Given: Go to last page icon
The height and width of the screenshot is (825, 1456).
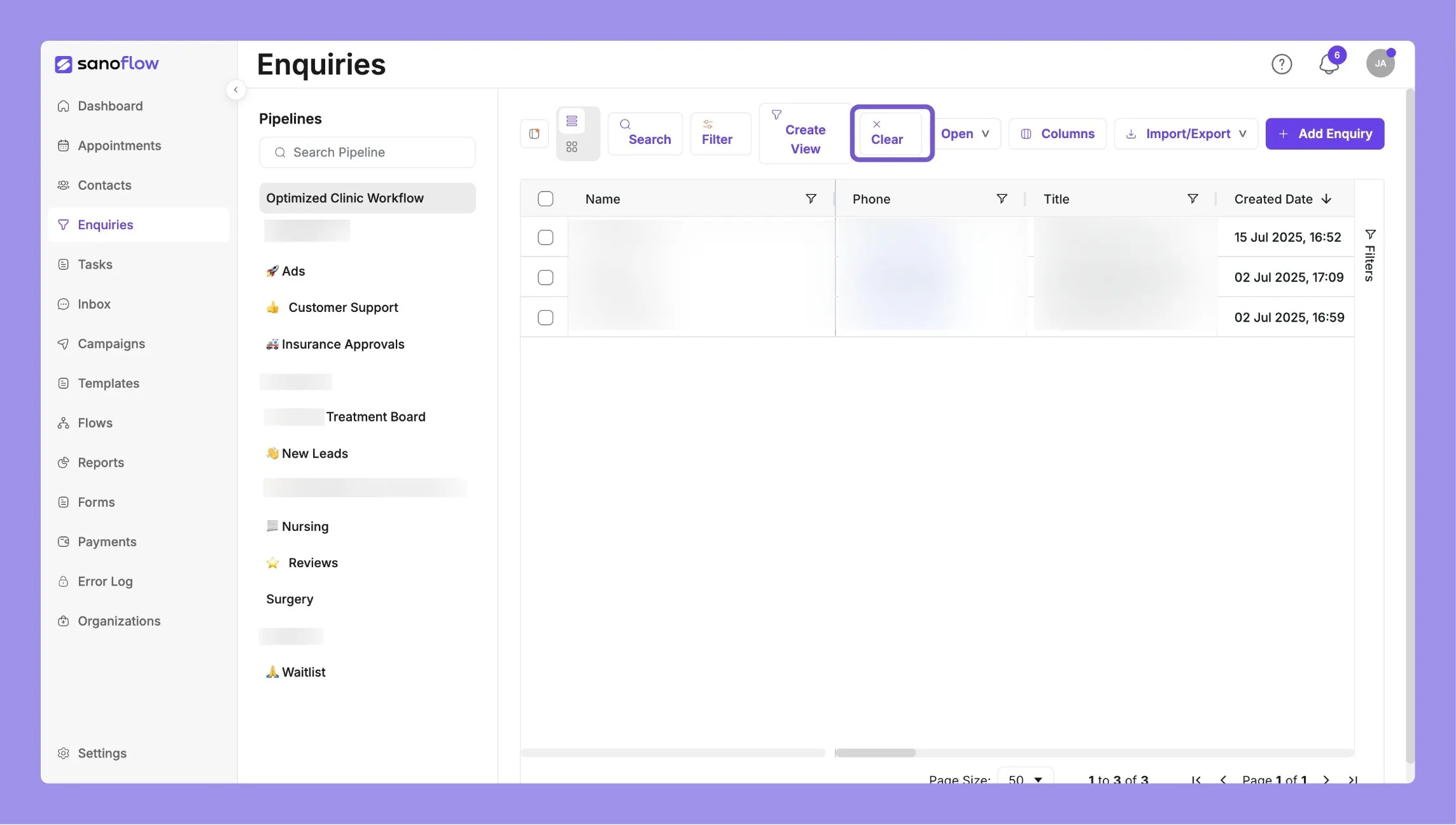Looking at the screenshot, I should [x=1353, y=779].
